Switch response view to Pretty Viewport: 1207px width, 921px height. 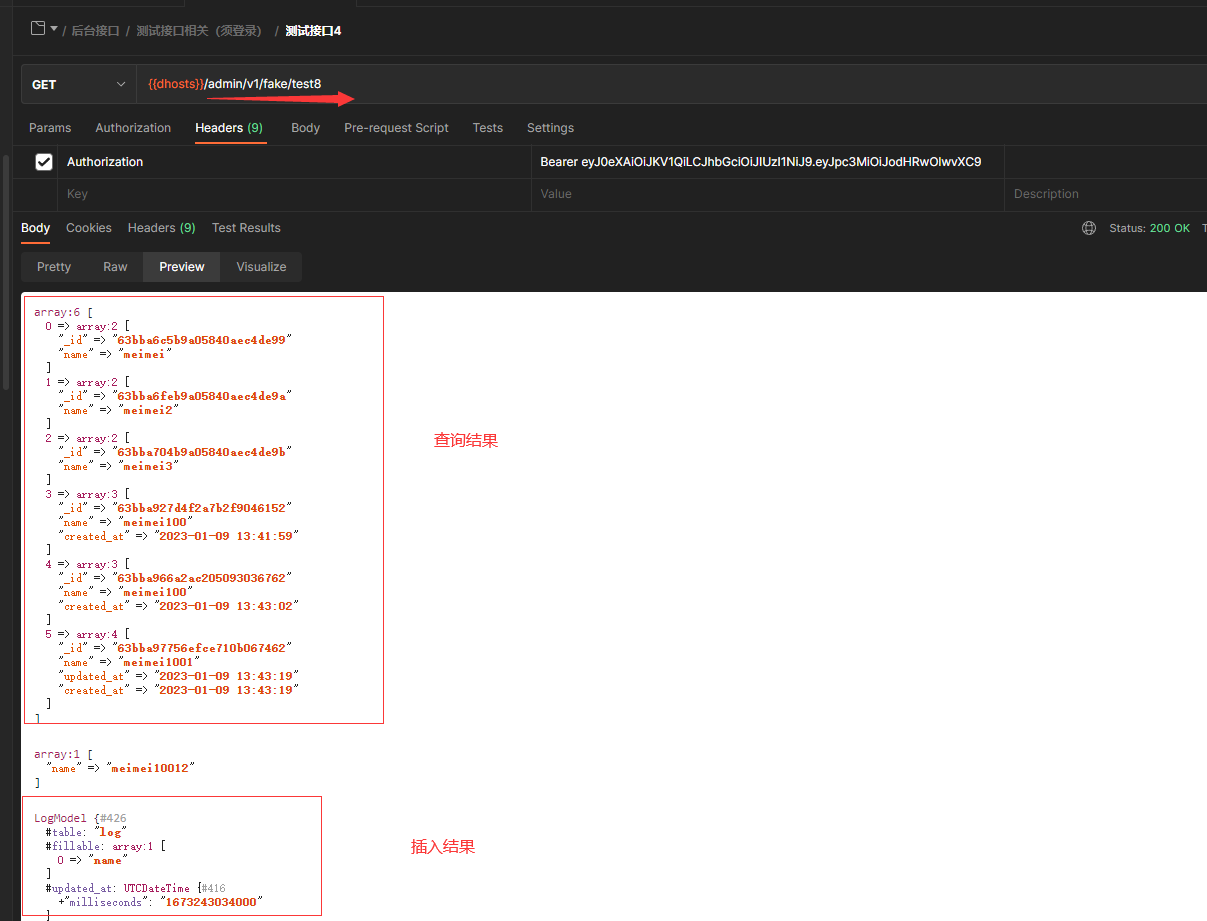point(54,267)
